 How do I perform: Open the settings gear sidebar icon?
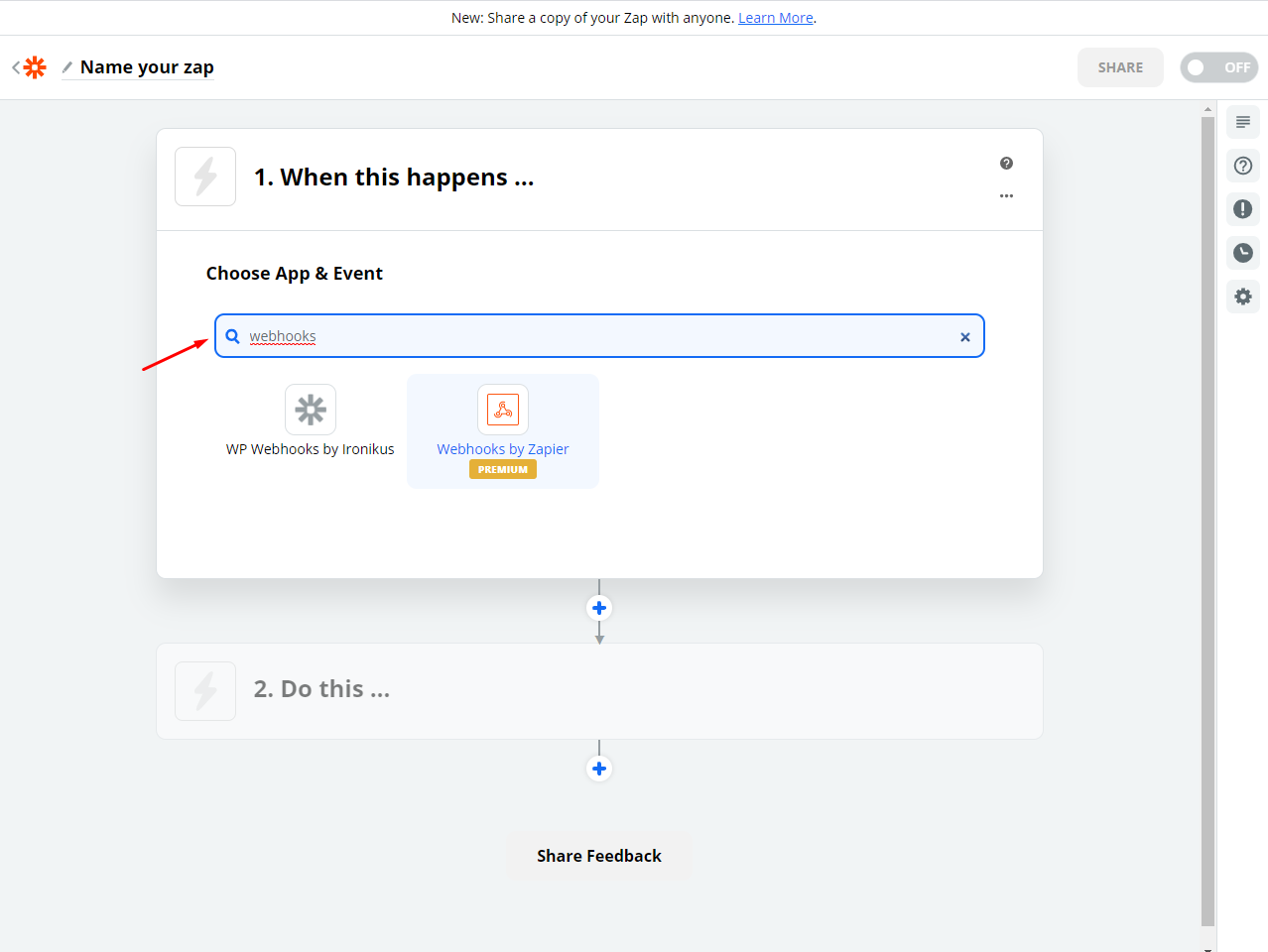(1243, 297)
